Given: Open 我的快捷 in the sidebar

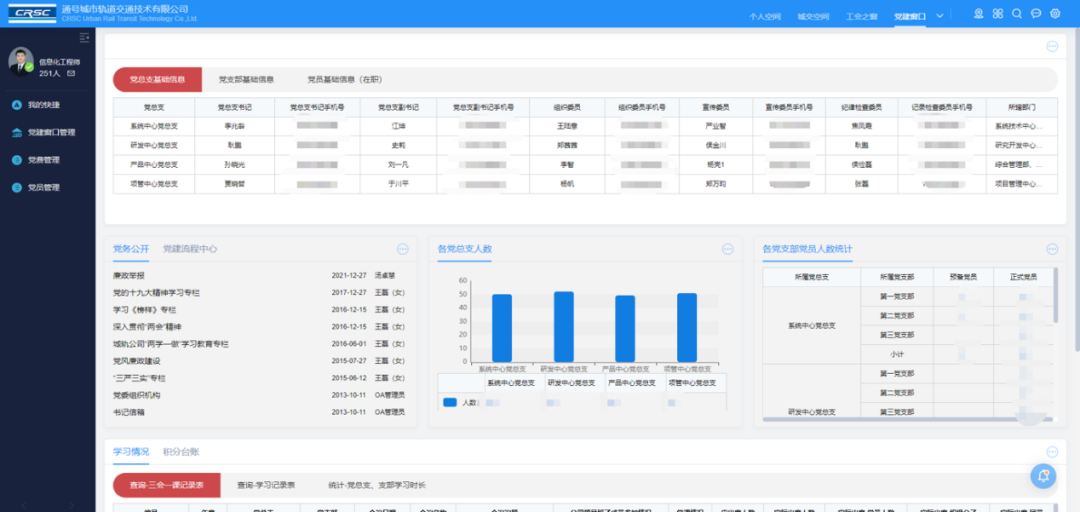Looking at the screenshot, I should [43, 105].
